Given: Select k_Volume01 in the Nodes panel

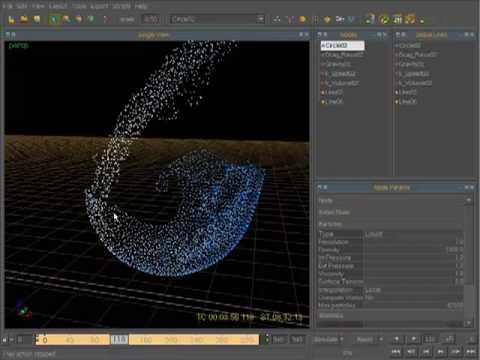Looking at the screenshot, I should tap(340, 83).
